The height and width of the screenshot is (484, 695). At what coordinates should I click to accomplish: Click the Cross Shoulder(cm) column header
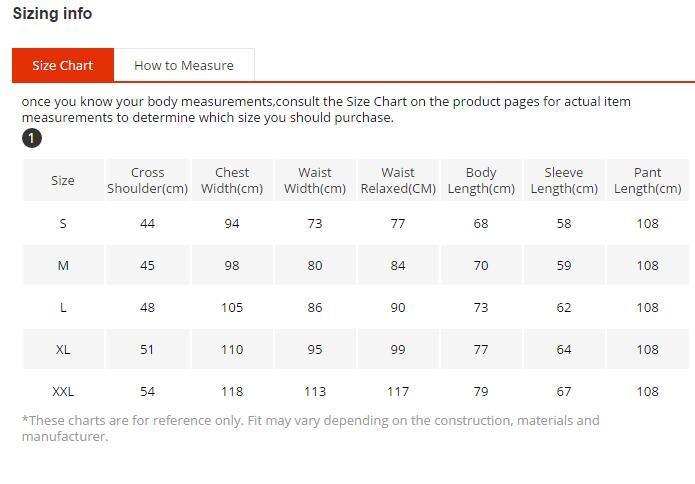pyautogui.click(x=147, y=180)
